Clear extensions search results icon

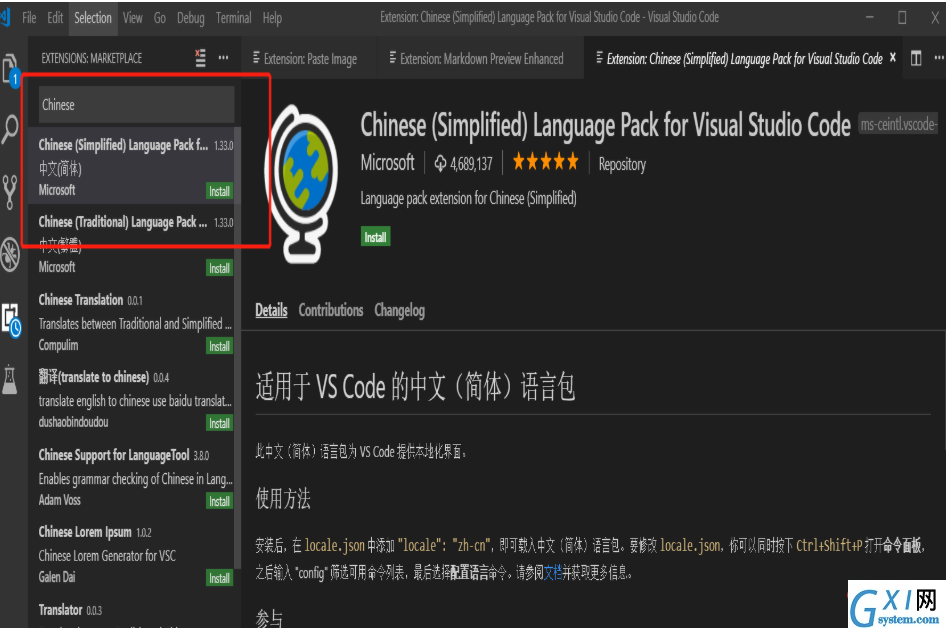[x=200, y=58]
